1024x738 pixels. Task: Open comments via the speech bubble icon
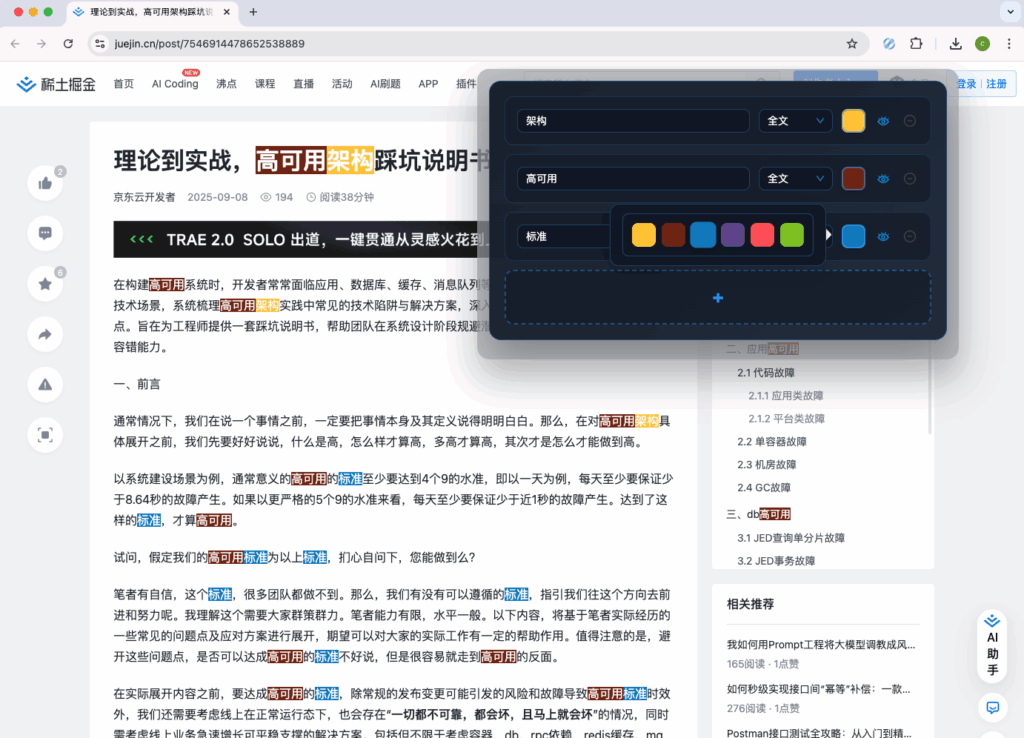click(45, 233)
